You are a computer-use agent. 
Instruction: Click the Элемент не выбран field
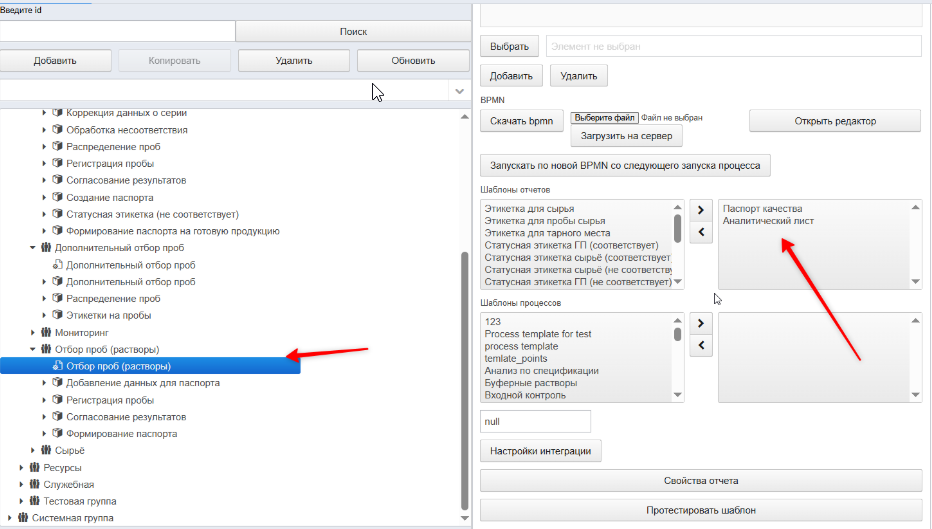point(733,46)
